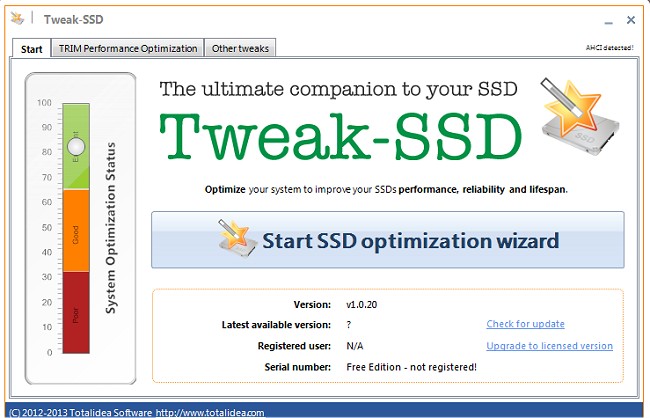Screen dimensions: 650x418
Task: Click the version value 'v1.0.20'
Action: coord(361,305)
